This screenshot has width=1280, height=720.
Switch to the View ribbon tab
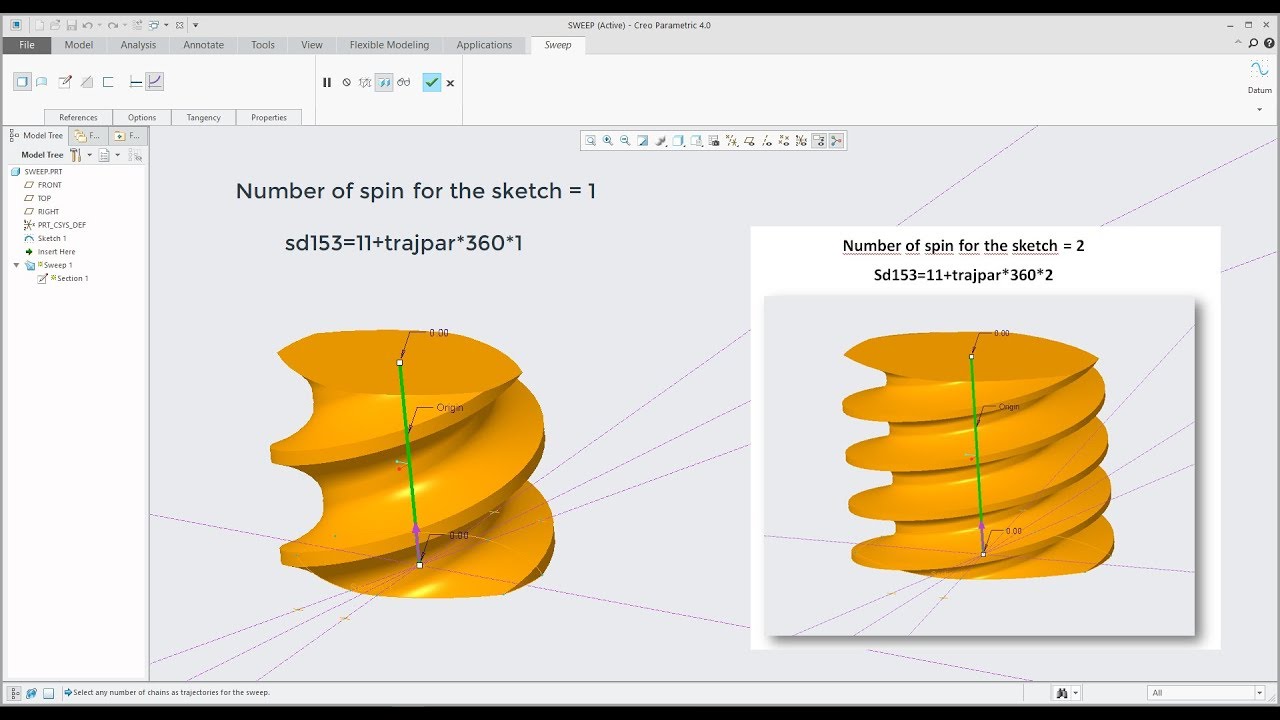point(312,45)
